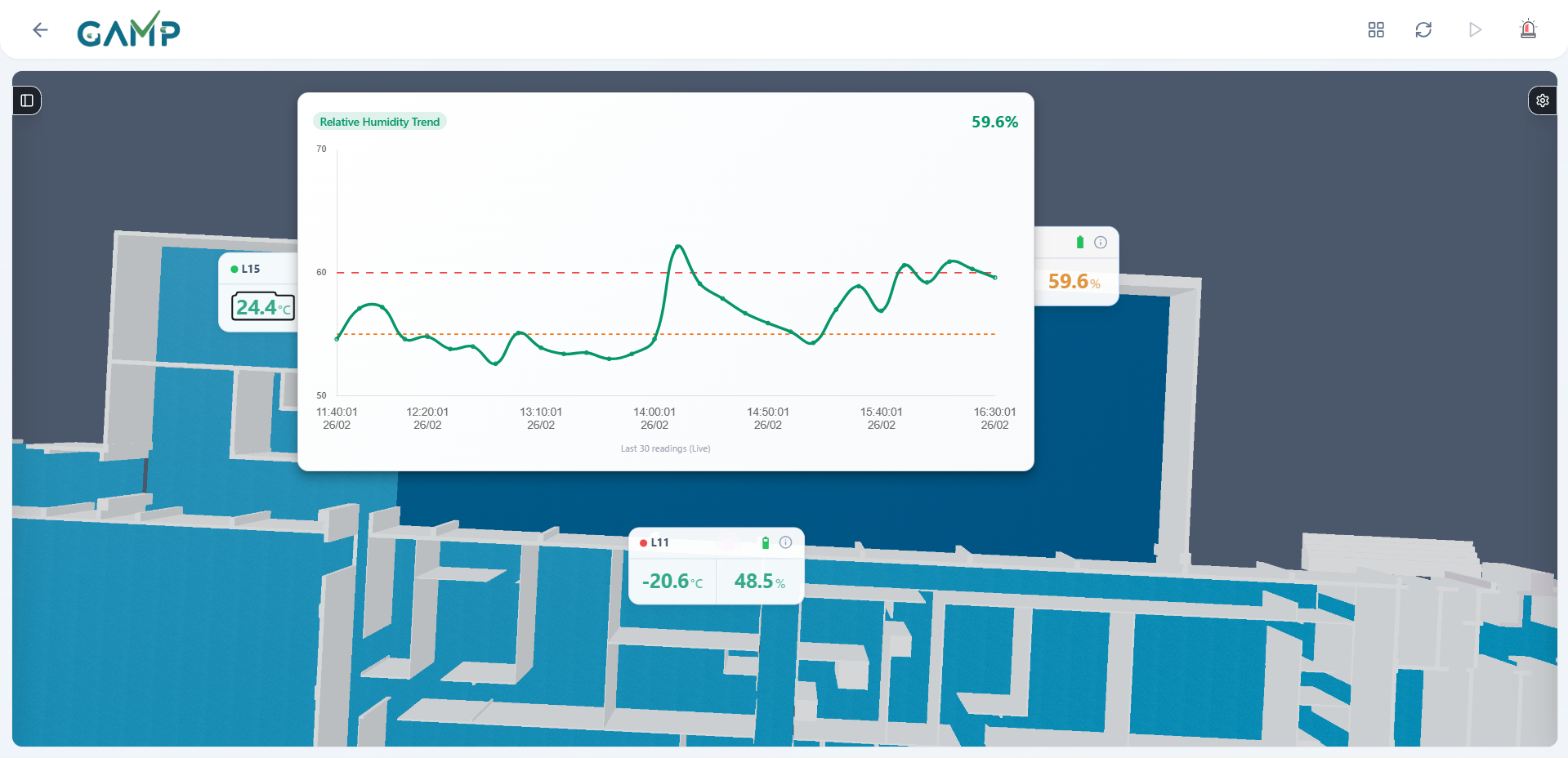The width and height of the screenshot is (1568, 758).
Task: Select the L15 green status dot
Action: (x=235, y=269)
